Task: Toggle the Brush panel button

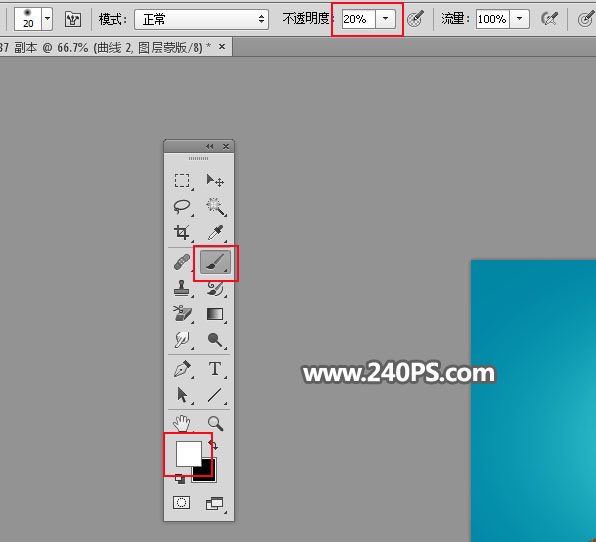Action: (73, 19)
